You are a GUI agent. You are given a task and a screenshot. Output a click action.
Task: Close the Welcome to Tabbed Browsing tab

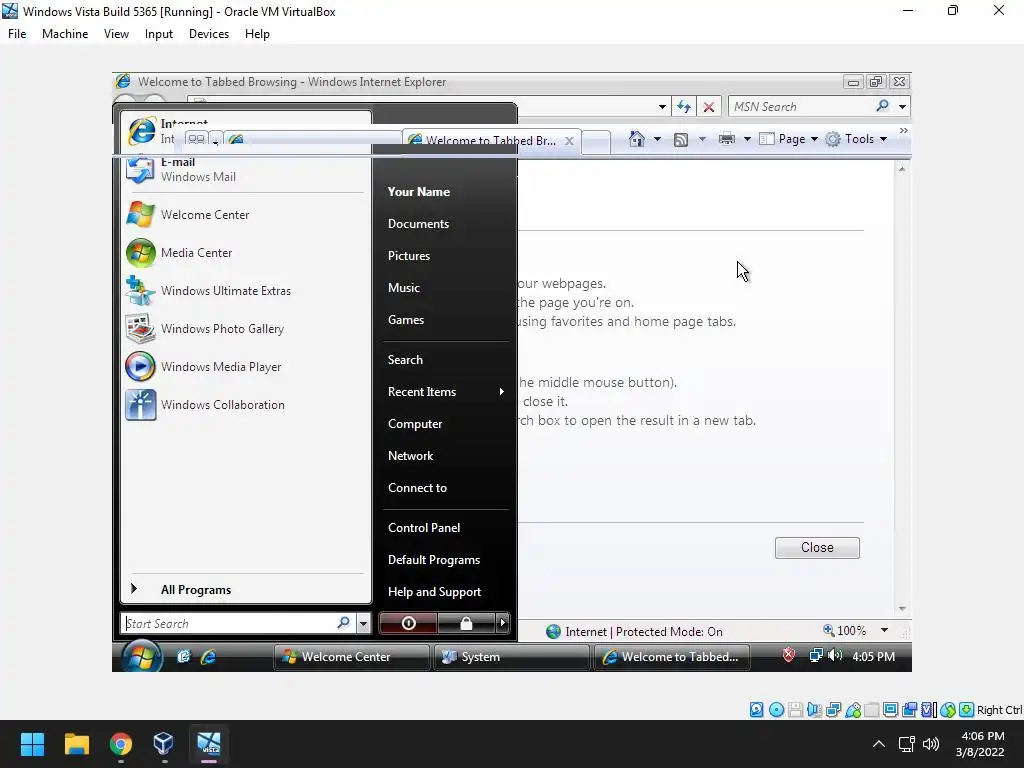[x=569, y=141]
